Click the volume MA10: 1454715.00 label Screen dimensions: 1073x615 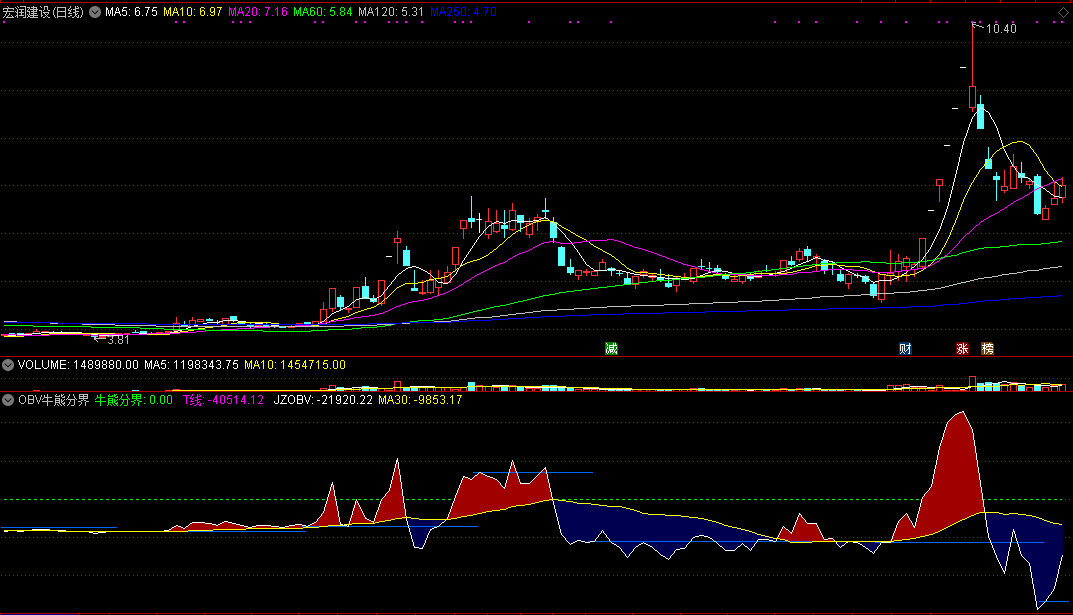[295, 365]
